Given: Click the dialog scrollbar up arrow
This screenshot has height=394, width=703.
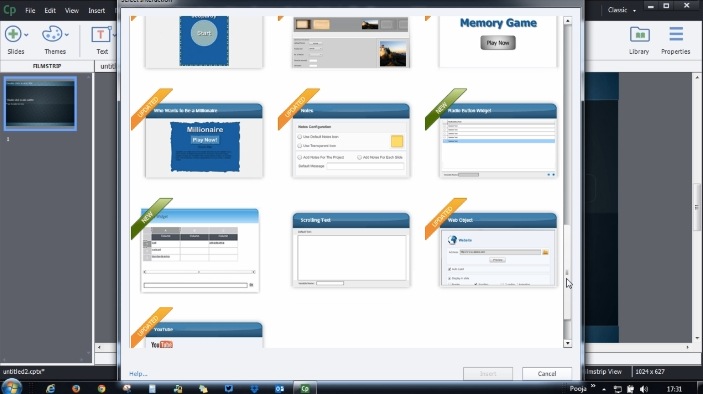Looking at the screenshot, I should (568, 21).
